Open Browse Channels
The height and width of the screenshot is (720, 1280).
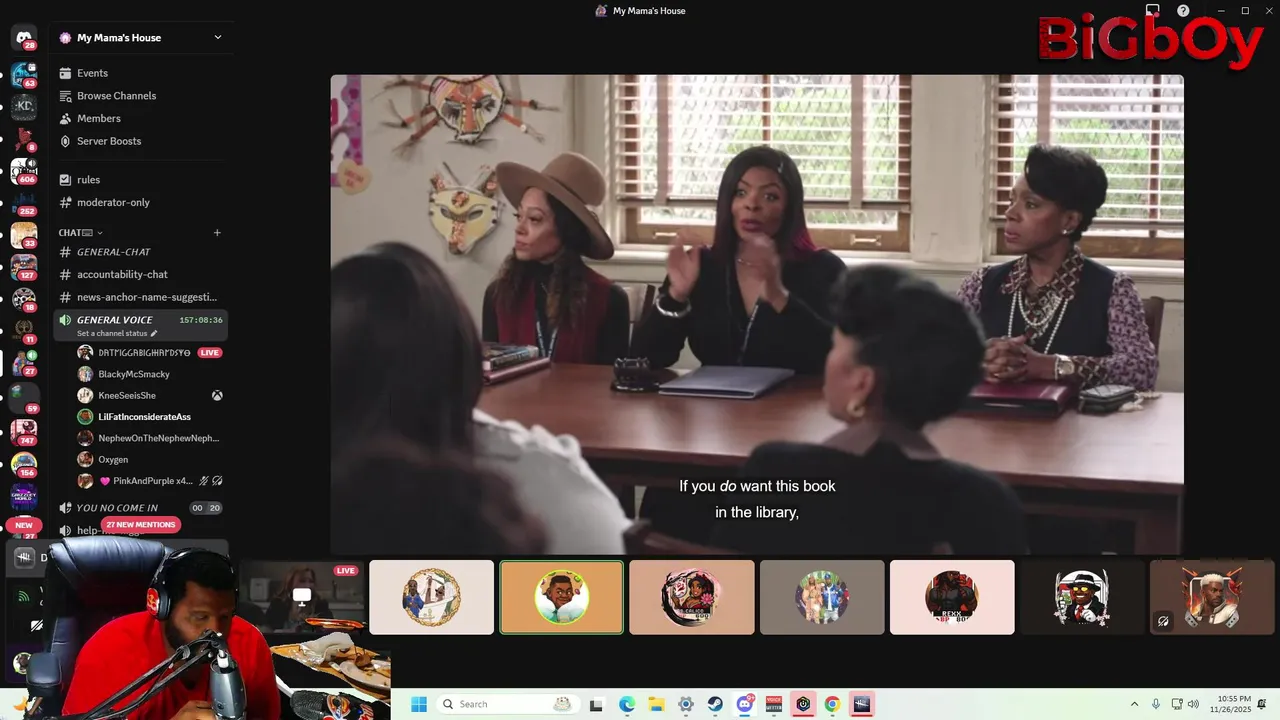(x=116, y=96)
